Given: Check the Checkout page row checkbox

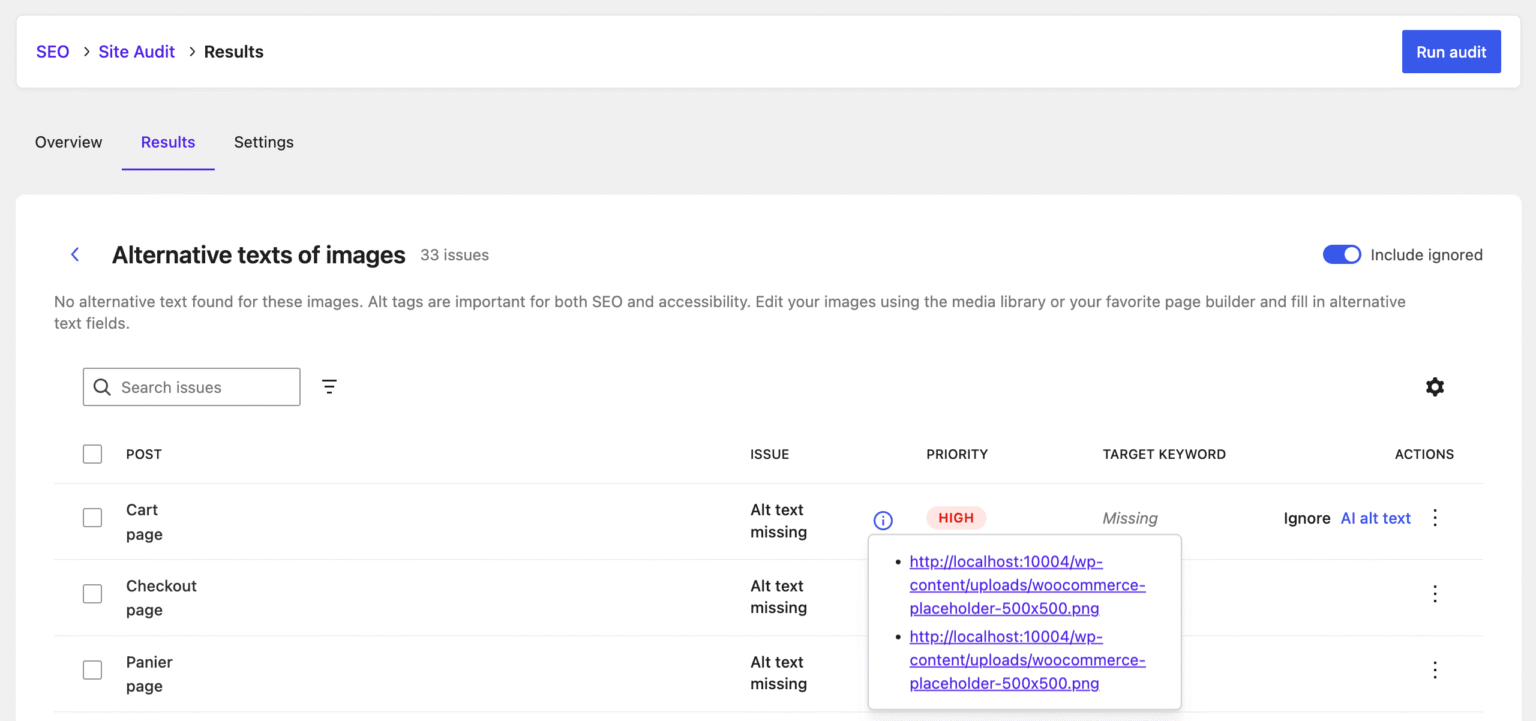Looking at the screenshot, I should click(x=92, y=594).
